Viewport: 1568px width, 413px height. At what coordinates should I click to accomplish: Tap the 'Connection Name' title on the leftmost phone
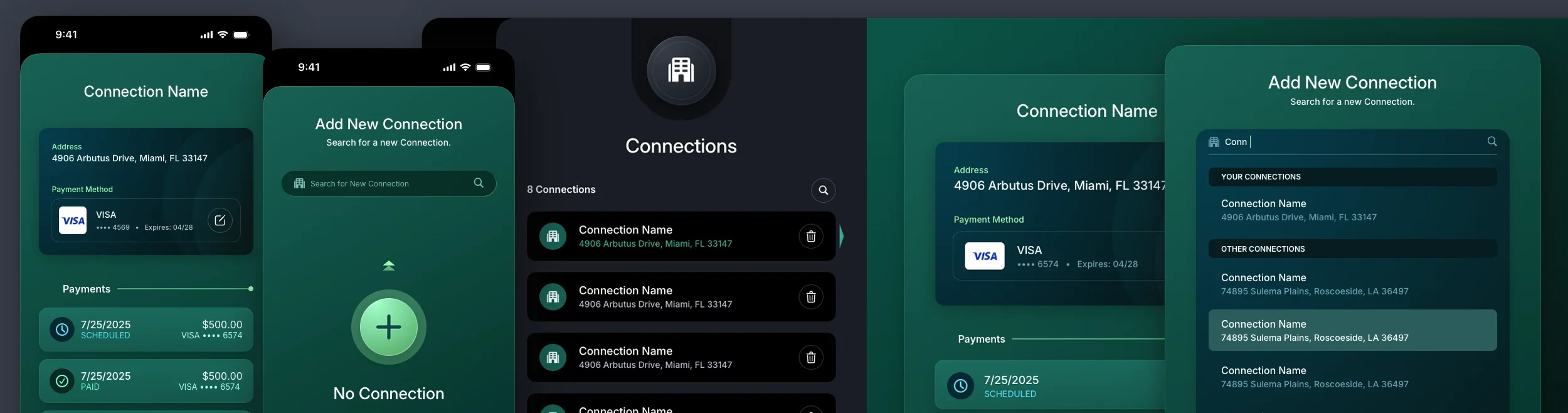pyautogui.click(x=146, y=92)
